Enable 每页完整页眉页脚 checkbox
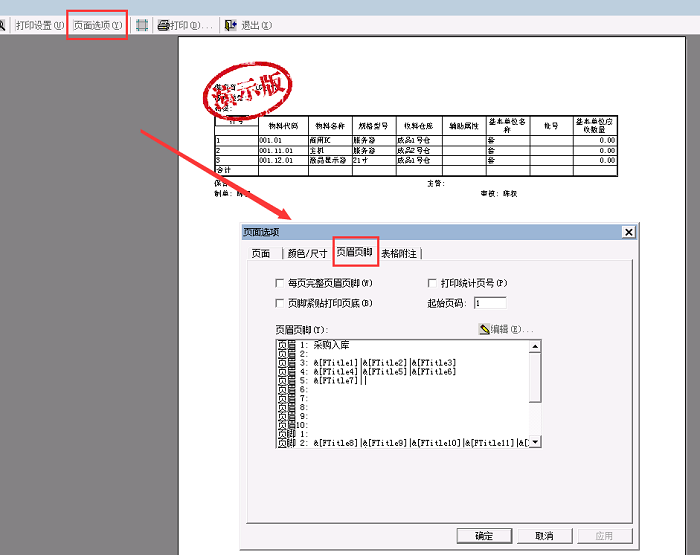 [x=280, y=284]
